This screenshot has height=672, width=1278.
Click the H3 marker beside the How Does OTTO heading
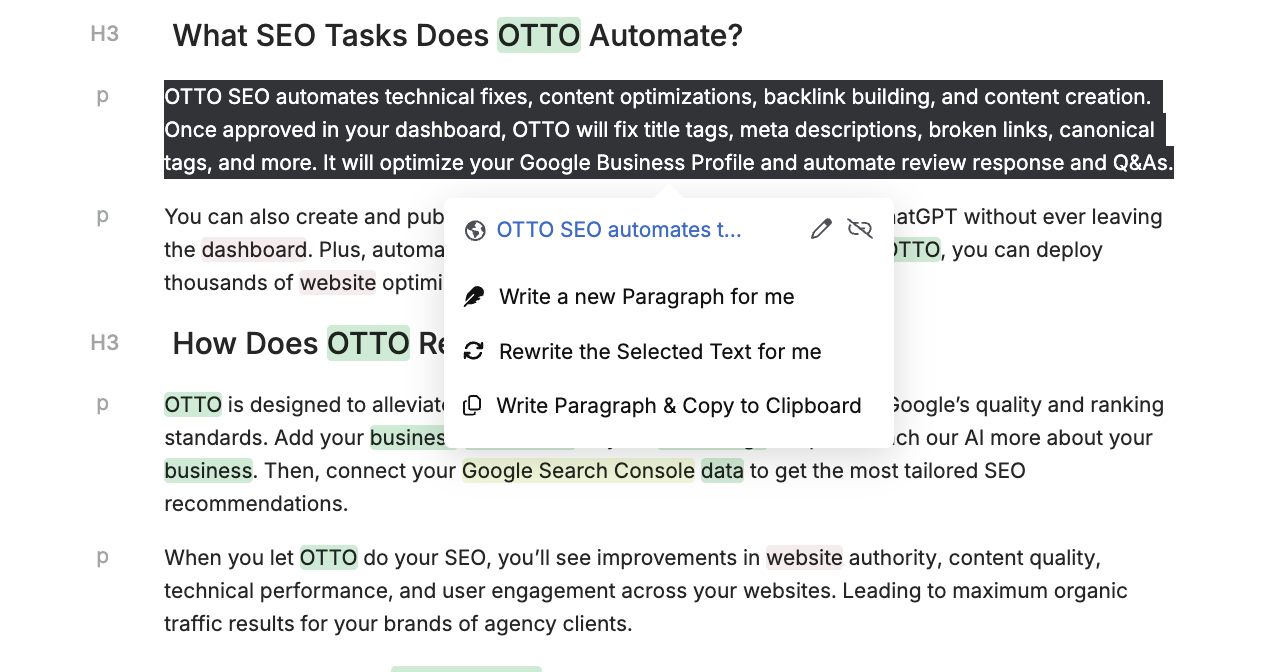[104, 342]
